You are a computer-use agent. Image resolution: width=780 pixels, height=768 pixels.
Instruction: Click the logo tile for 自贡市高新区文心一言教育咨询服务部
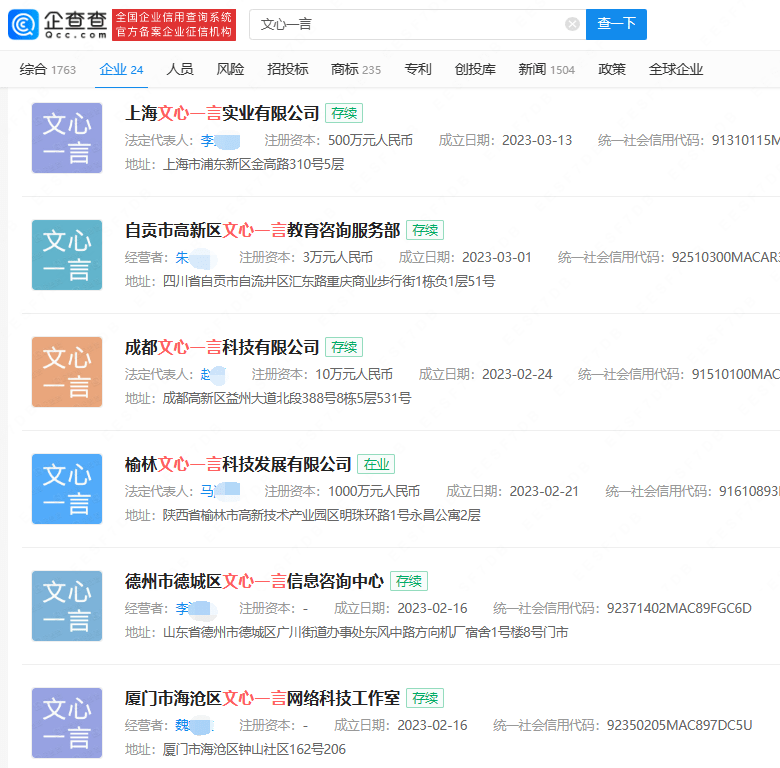click(67, 255)
